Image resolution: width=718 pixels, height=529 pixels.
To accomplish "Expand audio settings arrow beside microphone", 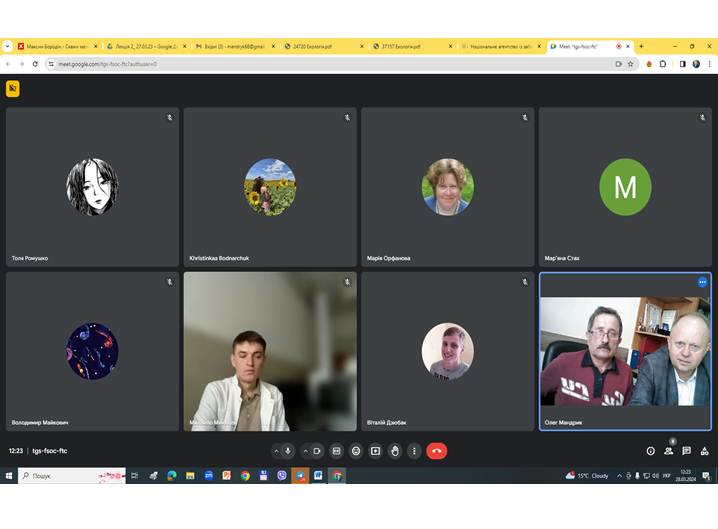I will [x=275, y=451].
